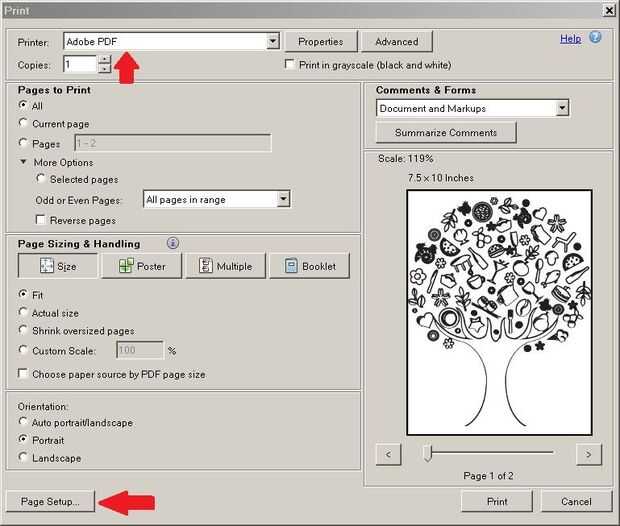Screen dimensions: 620x526
Task: Increase copies with the up stepper arrow
Action: 104,59
